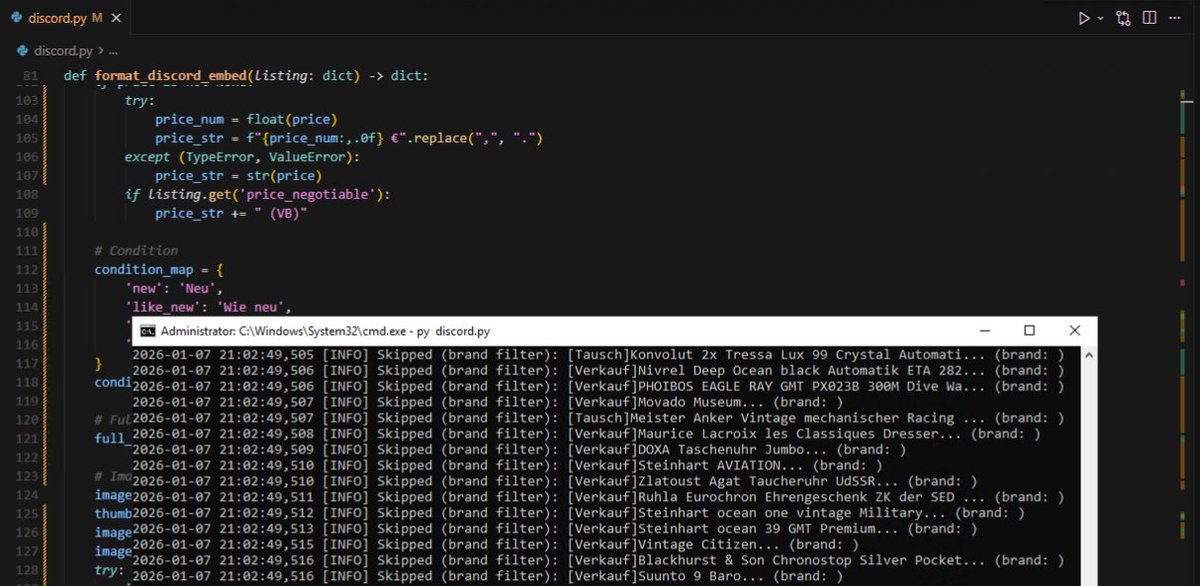Image resolution: width=1200 pixels, height=586 pixels.
Task: Place cursor on 'price_num = float(price)' line
Action: click(x=246, y=119)
